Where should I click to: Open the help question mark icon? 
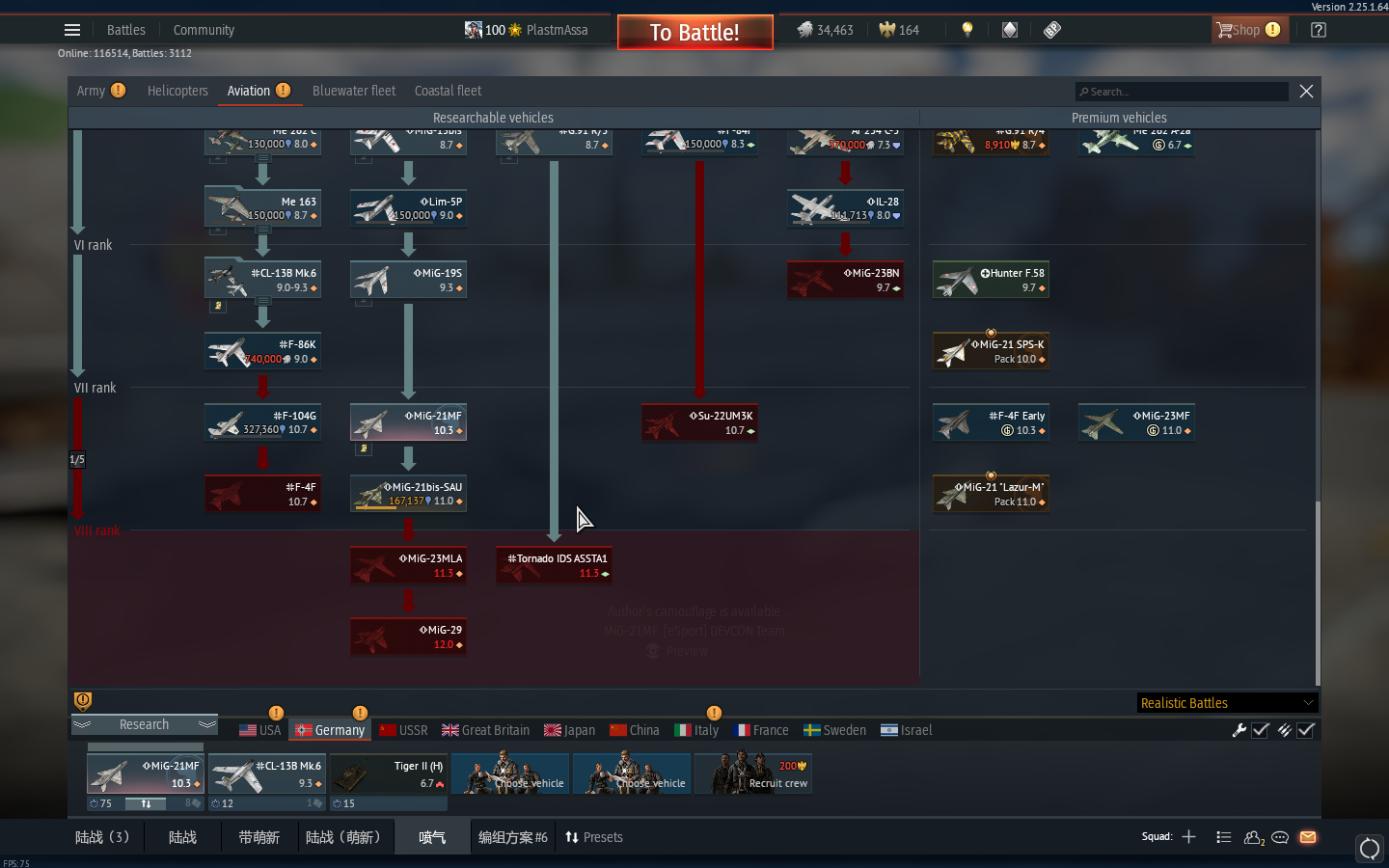pyautogui.click(x=1319, y=30)
